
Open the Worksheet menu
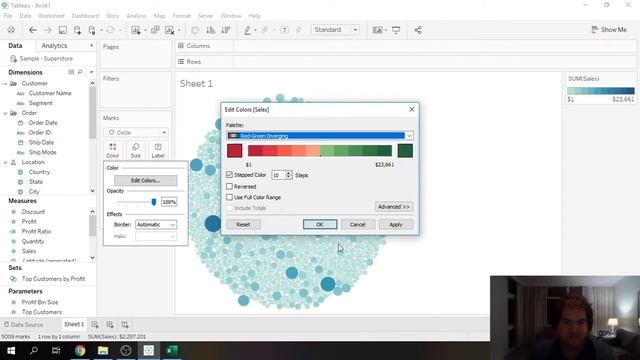[51, 16]
